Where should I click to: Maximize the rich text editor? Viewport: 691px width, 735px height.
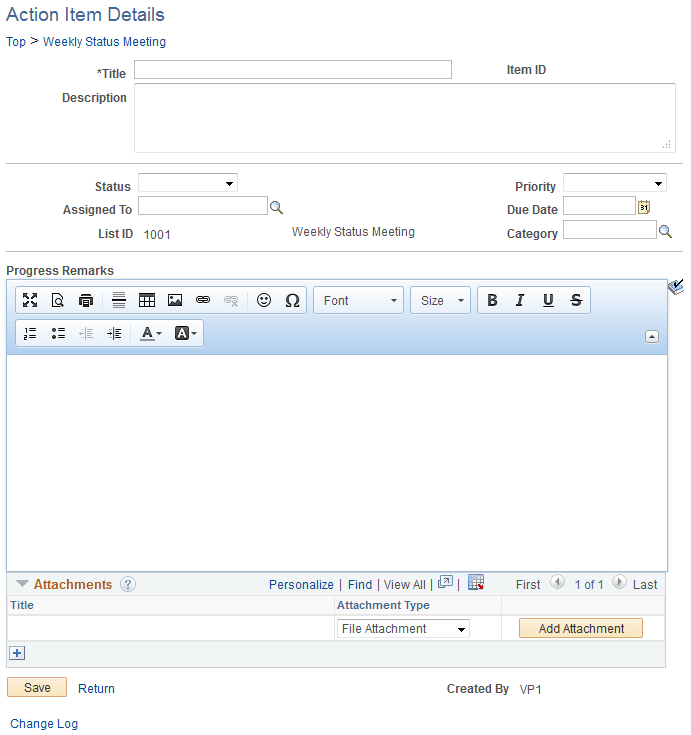[x=30, y=300]
